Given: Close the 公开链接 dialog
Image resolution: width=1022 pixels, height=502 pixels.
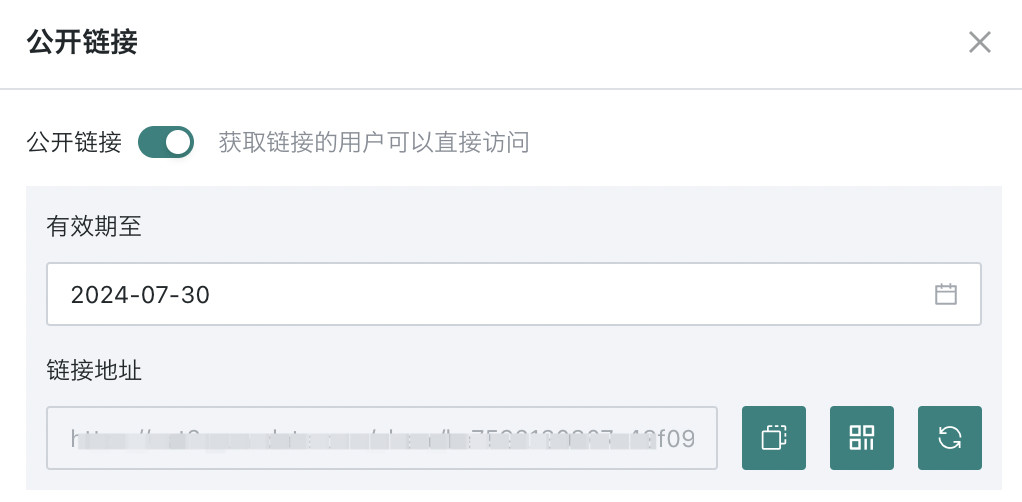Looking at the screenshot, I should pyautogui.click(x=979, y=42).
